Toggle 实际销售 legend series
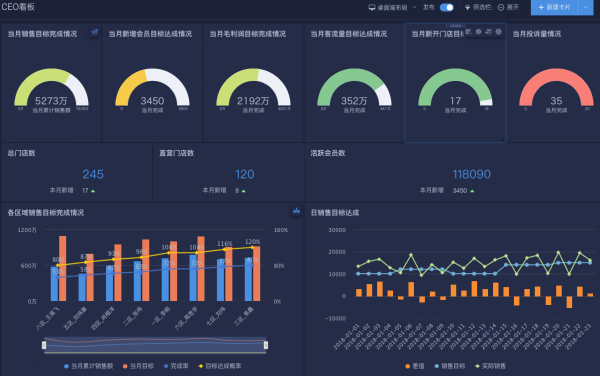Viewport: 600px width, 376px height. click(490, 366)
